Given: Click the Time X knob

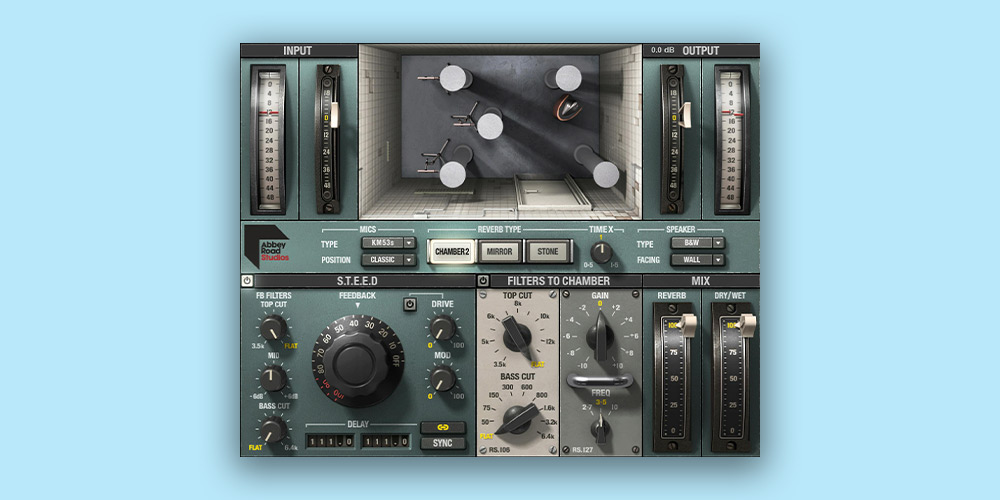Looking at the screenshot, I should tap(600, 252).
